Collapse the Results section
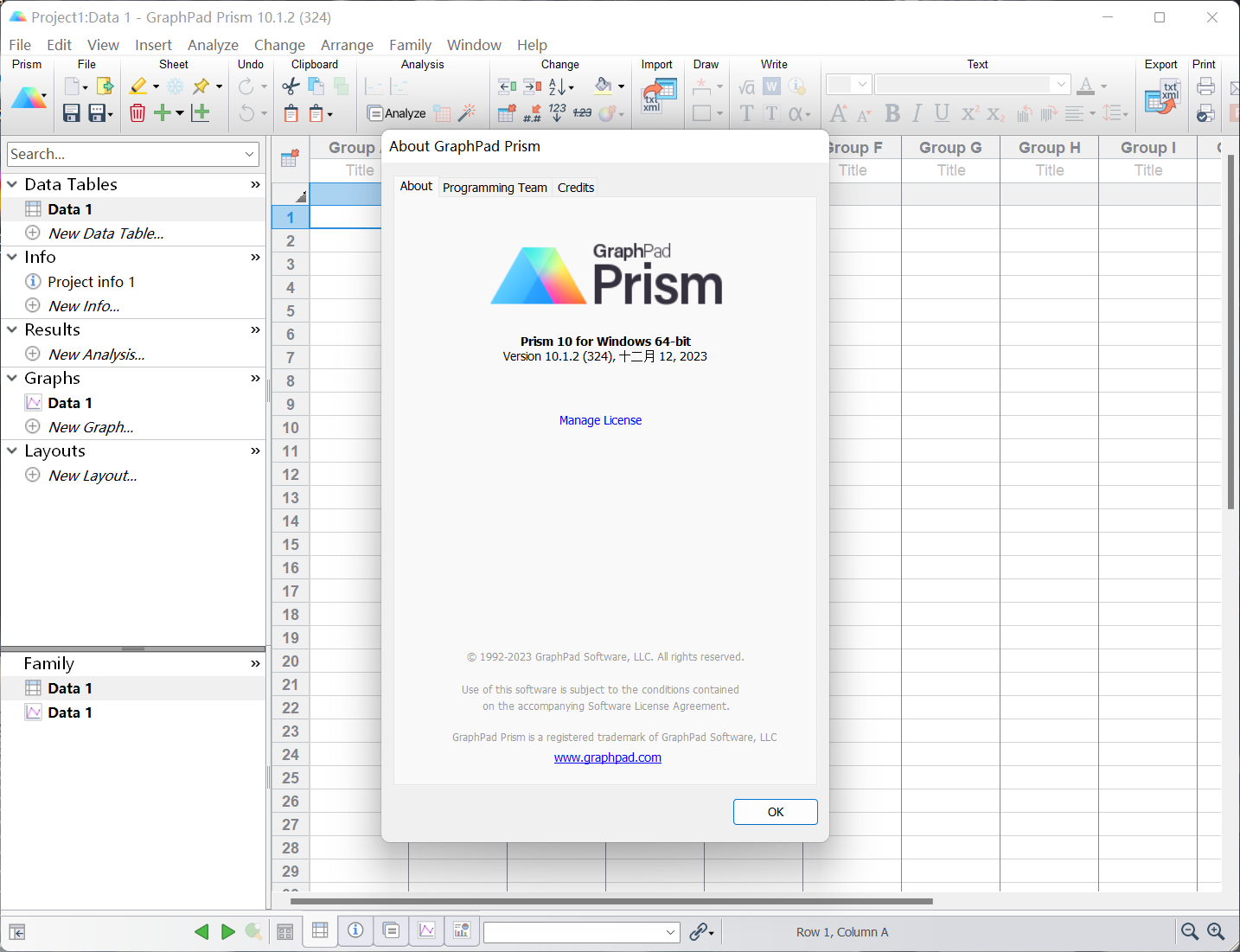This screenshot has height=952, width=1240. (12, 329)
